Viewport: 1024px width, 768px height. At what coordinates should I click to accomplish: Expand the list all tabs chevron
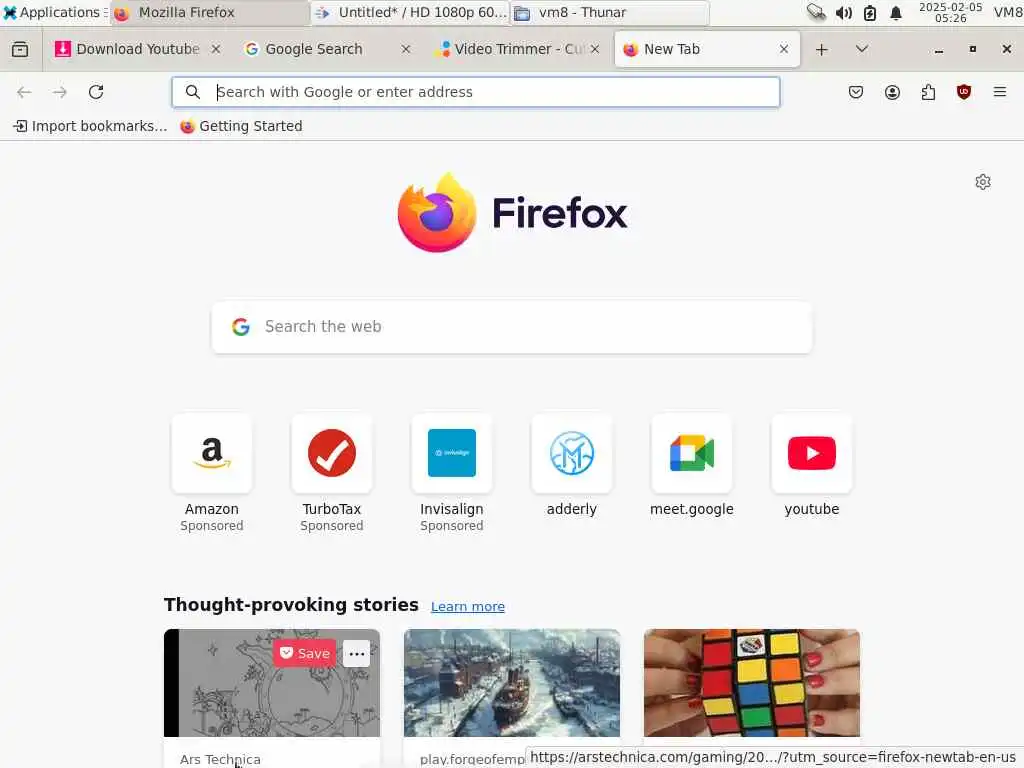[x=861, y=49]
